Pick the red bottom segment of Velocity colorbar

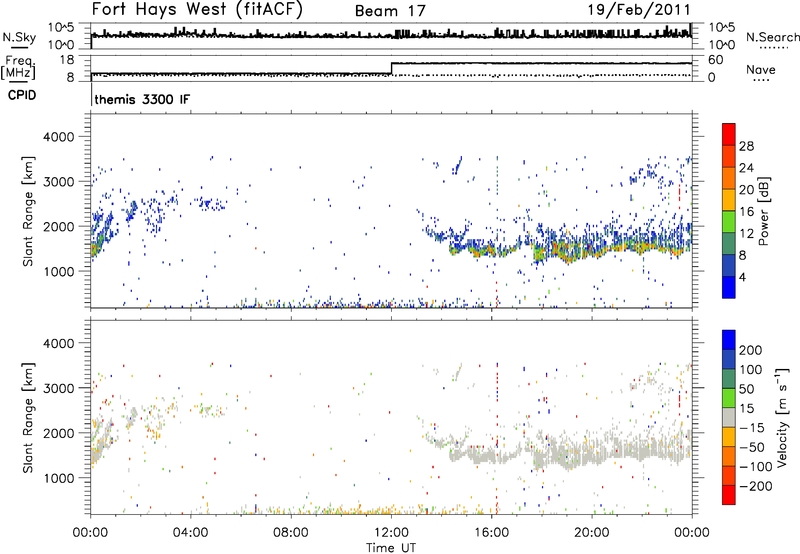coord(729,495)
